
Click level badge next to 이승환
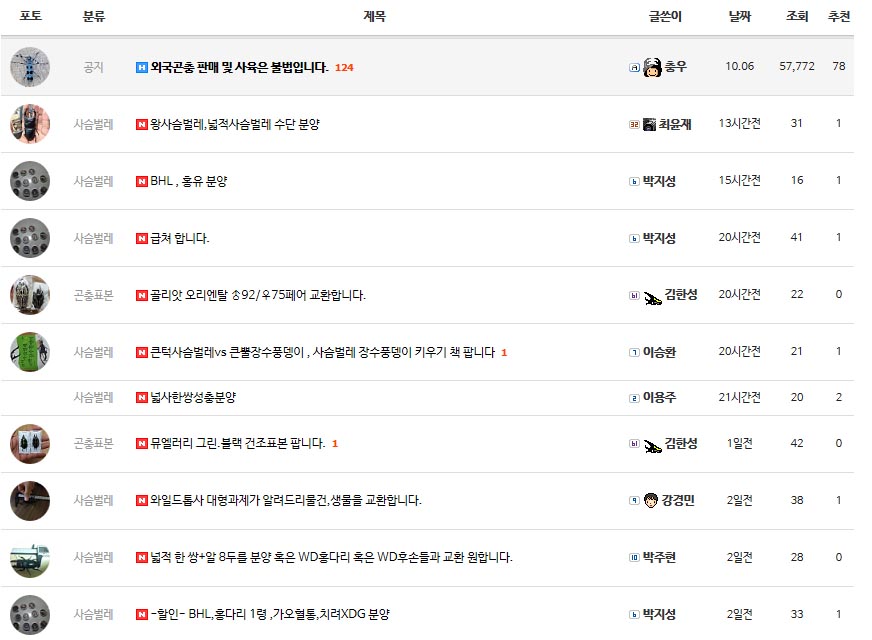pos(634,353)
